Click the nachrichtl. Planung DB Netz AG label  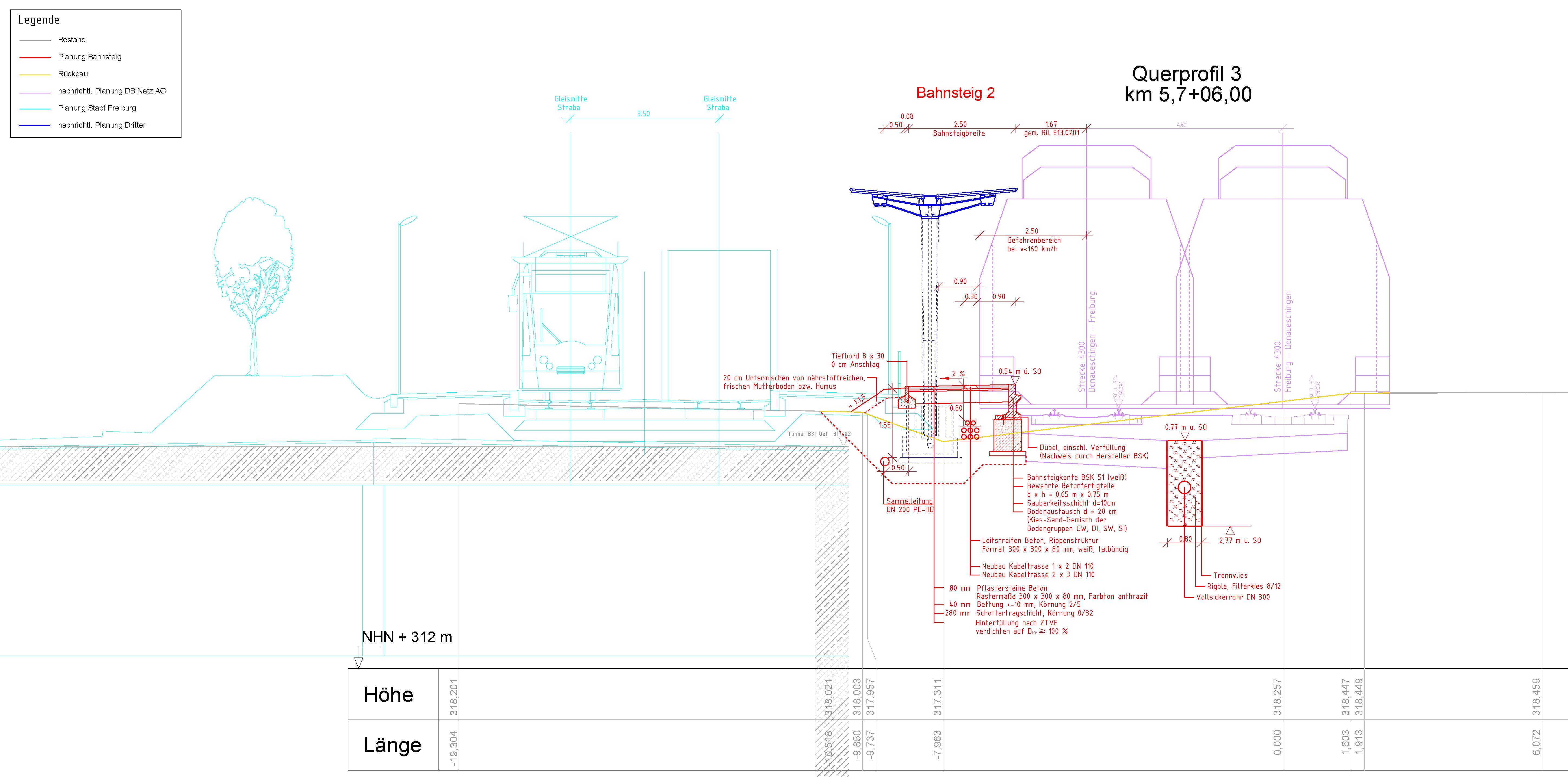(x=112, y=91)
